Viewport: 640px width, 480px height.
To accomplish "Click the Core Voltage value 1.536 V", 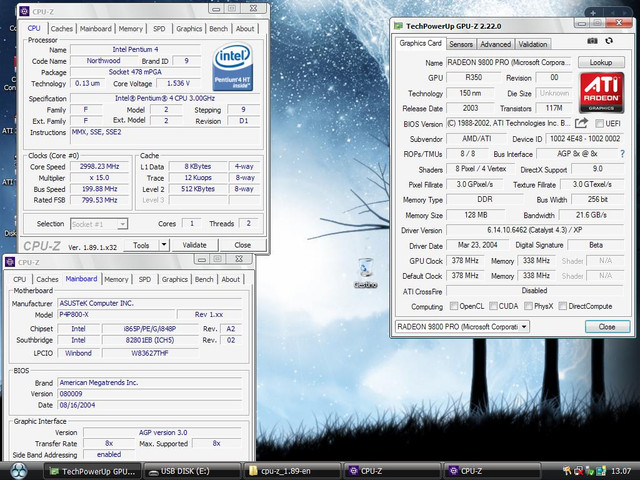I will coord(178,83).
